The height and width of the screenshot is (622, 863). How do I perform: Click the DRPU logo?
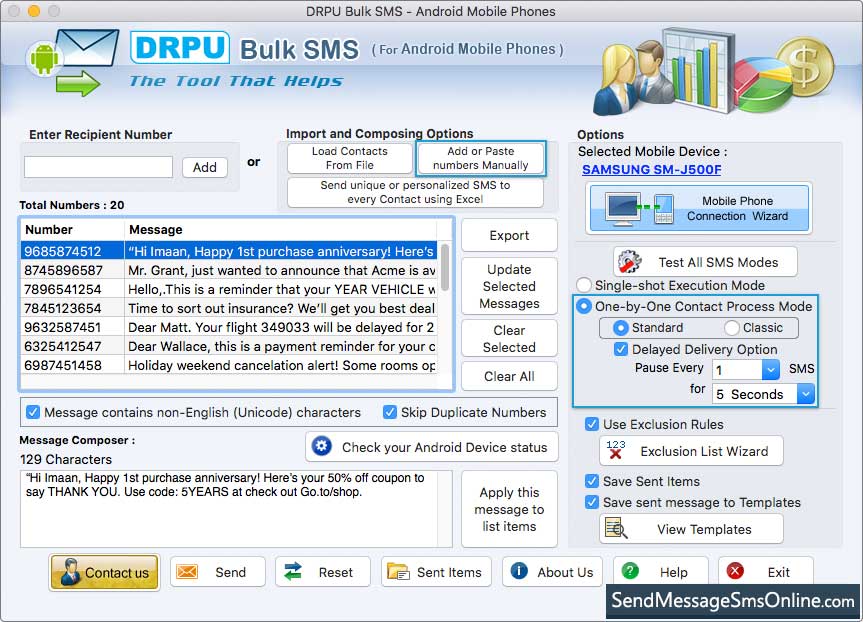(x=180, y=47)
